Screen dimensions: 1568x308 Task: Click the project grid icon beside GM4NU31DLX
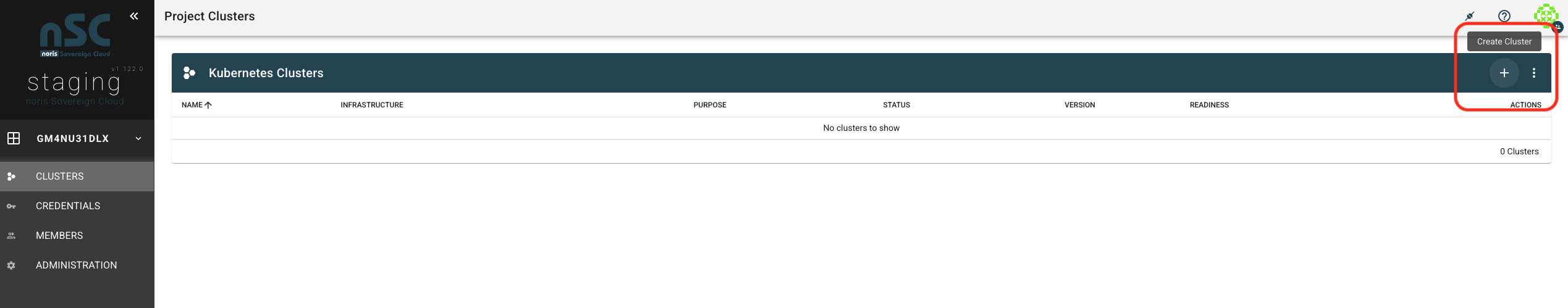tap(14, 138)
